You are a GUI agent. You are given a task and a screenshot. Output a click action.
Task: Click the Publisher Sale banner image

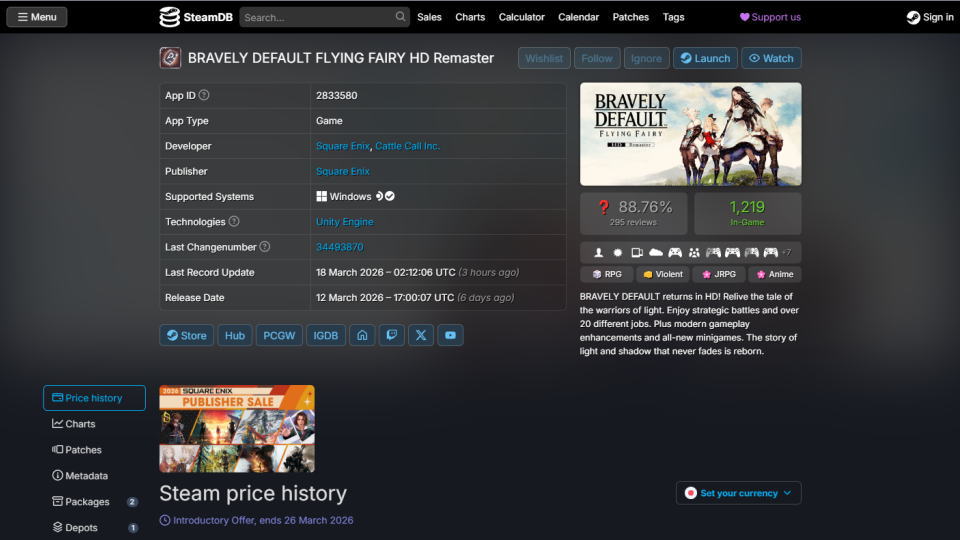click(x=237, y=428)
